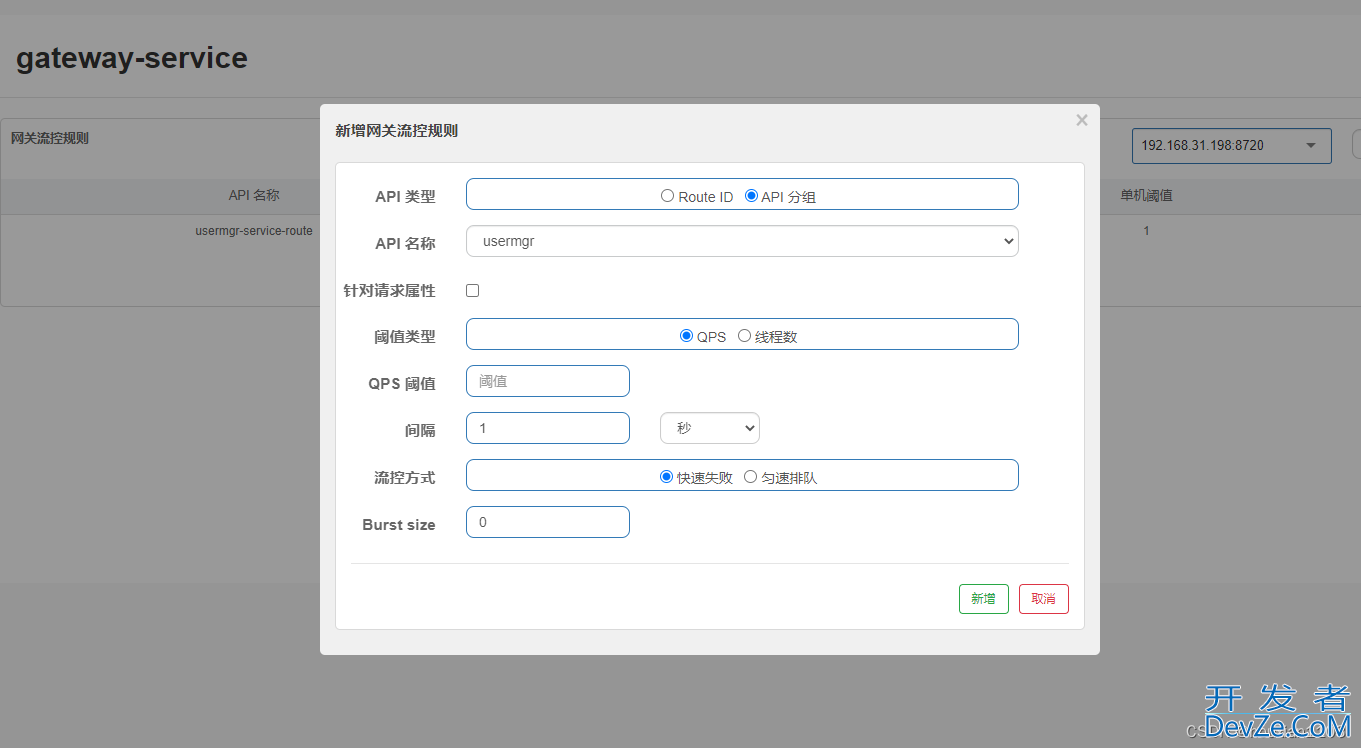Select the Route ID radio button
Viewport: 1361px width, 748px height.
point(667,196)
